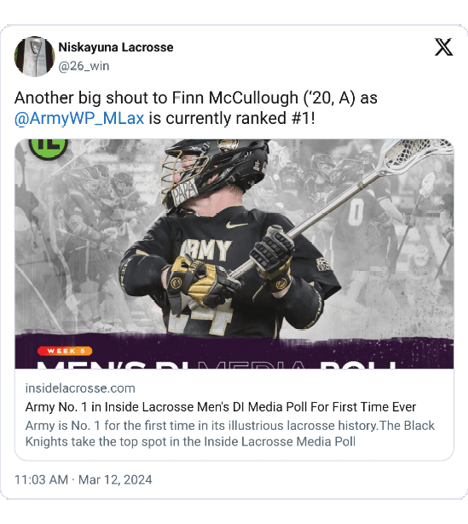Click the Niskayuna Lacrosse profile avatar

tap(34, 56)
